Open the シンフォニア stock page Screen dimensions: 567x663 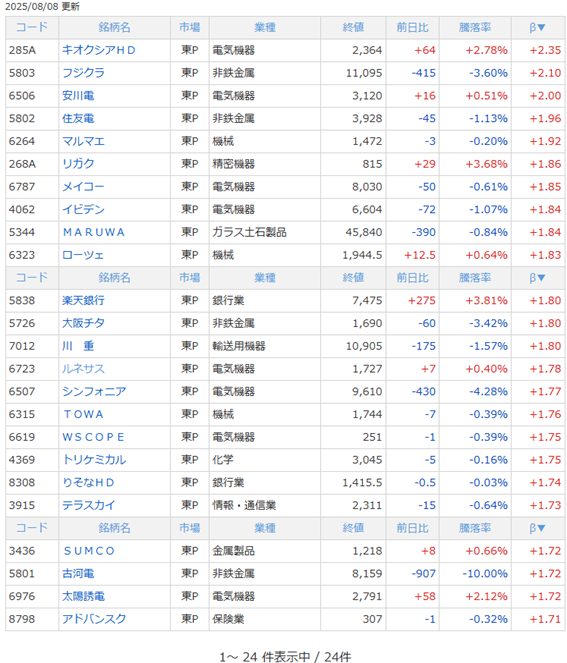pos(94,392)
